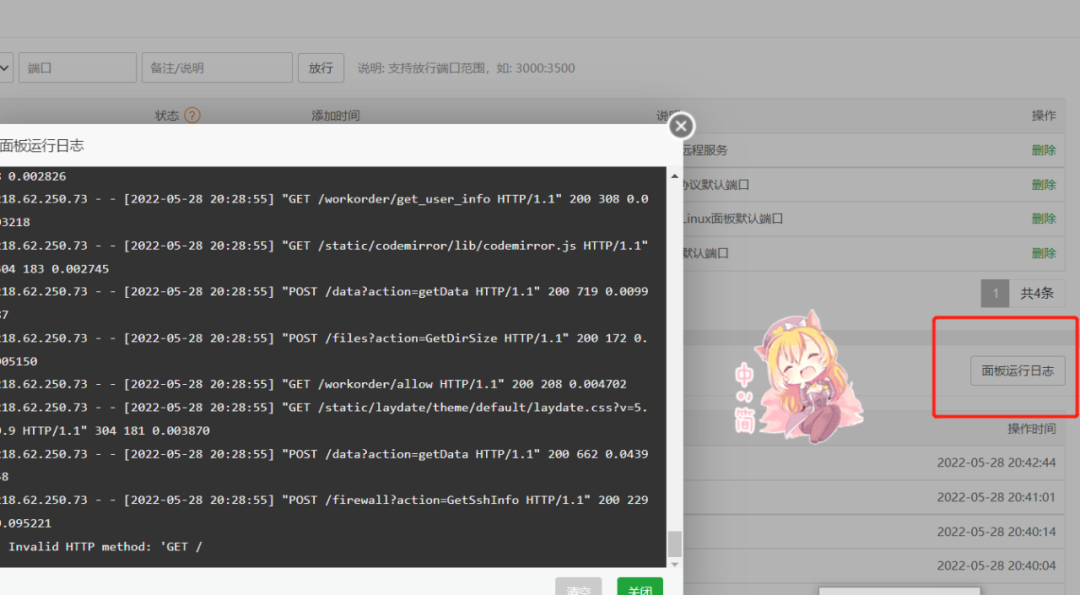Click the 操作时间 column header
This screenshot has width=1080, height=595.
coord(1031,428)
